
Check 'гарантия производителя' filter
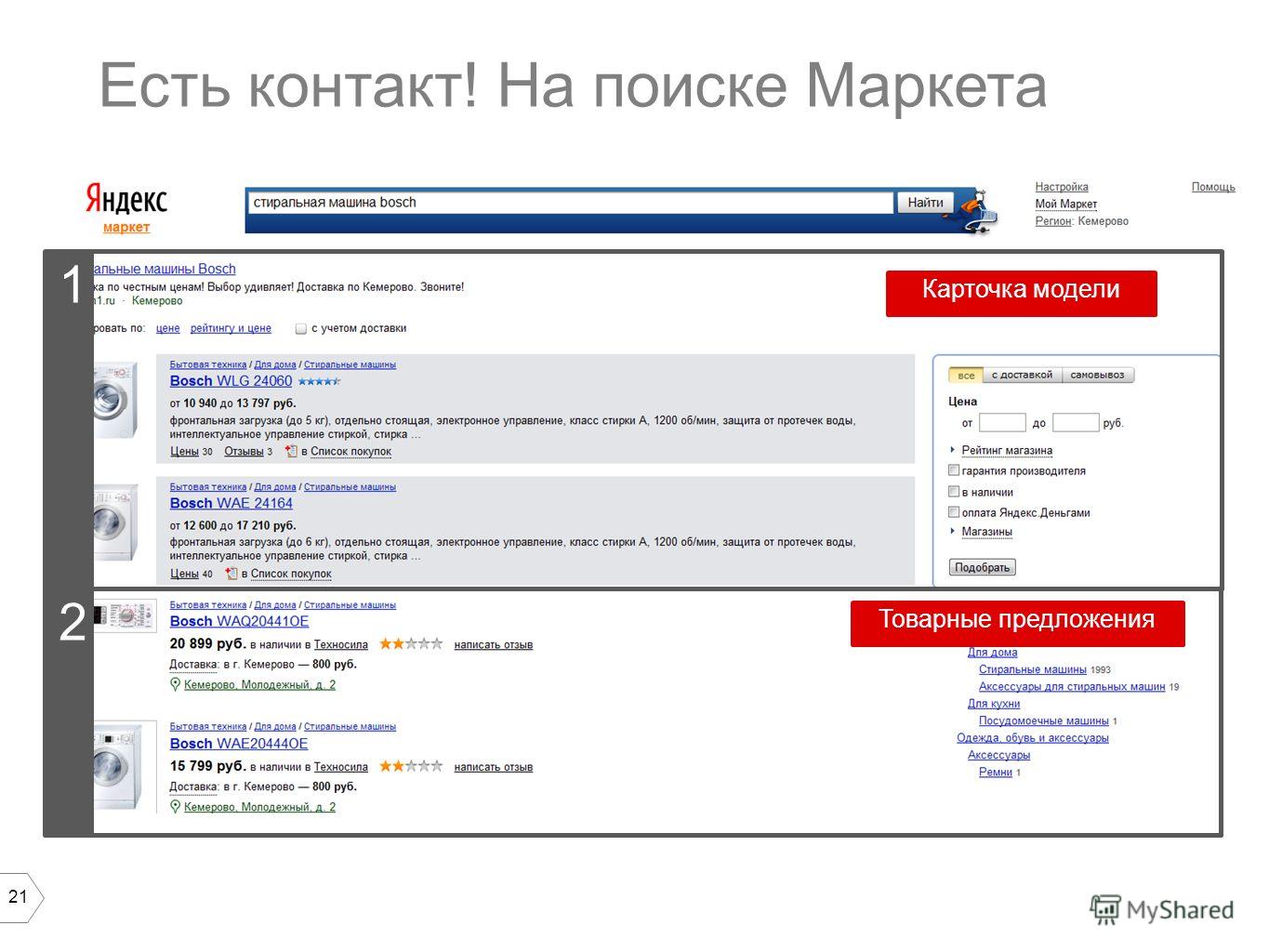click(x=953, y=470)
